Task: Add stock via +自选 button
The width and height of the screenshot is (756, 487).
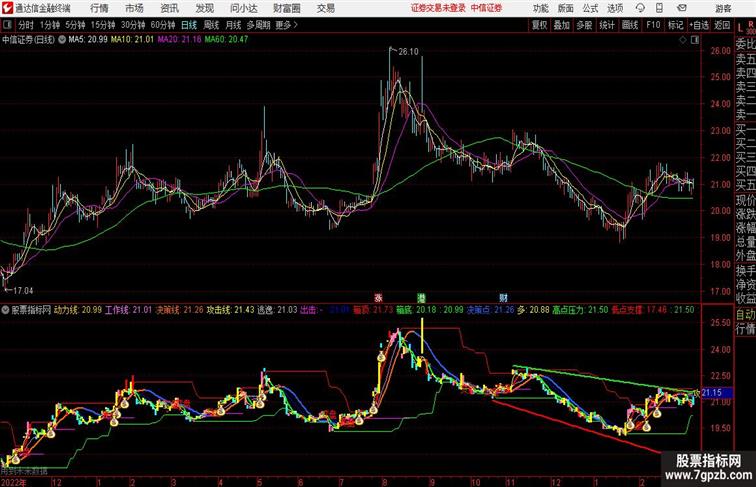Action: (x=699, y=25)
